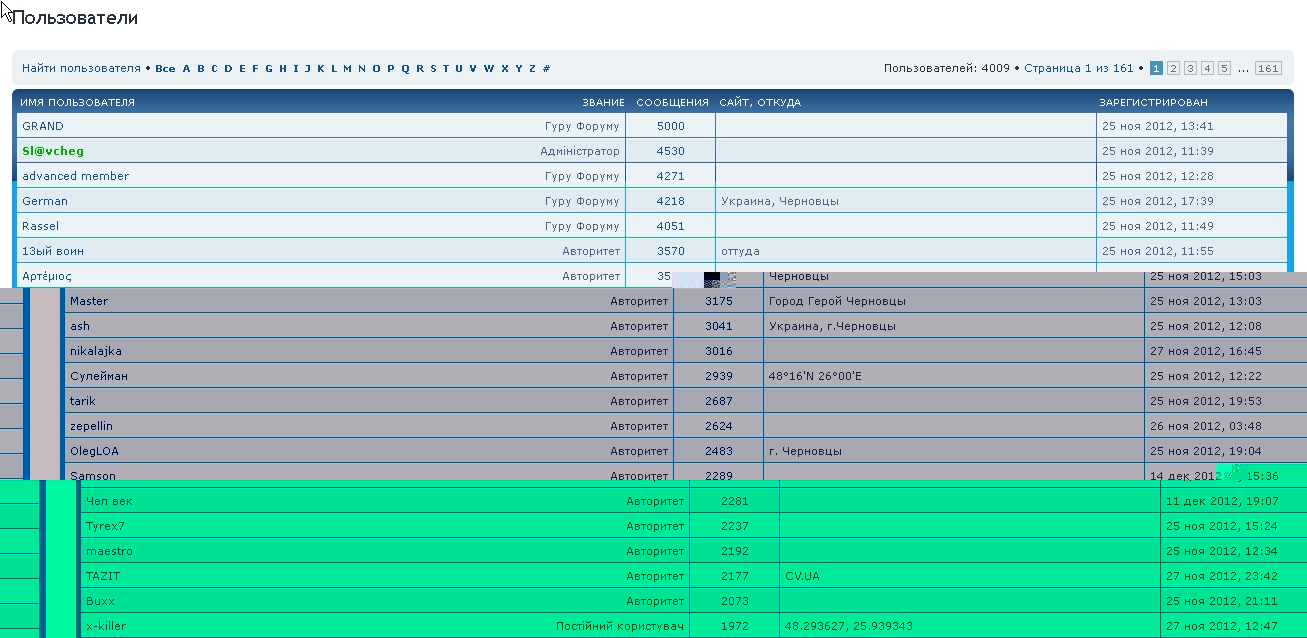Open the 'Найти пользователя' search link
1307x638 pixels.
(81, 69)
